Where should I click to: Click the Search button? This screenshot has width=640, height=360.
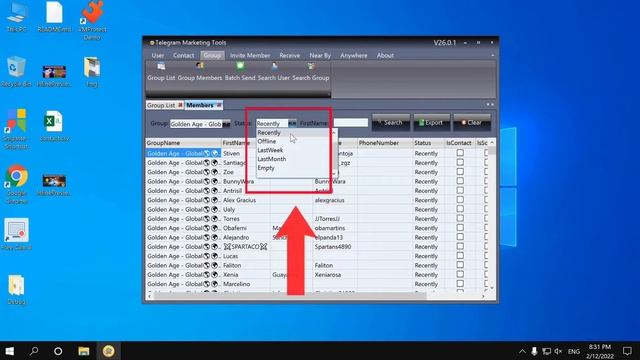[x=391, y=122]
